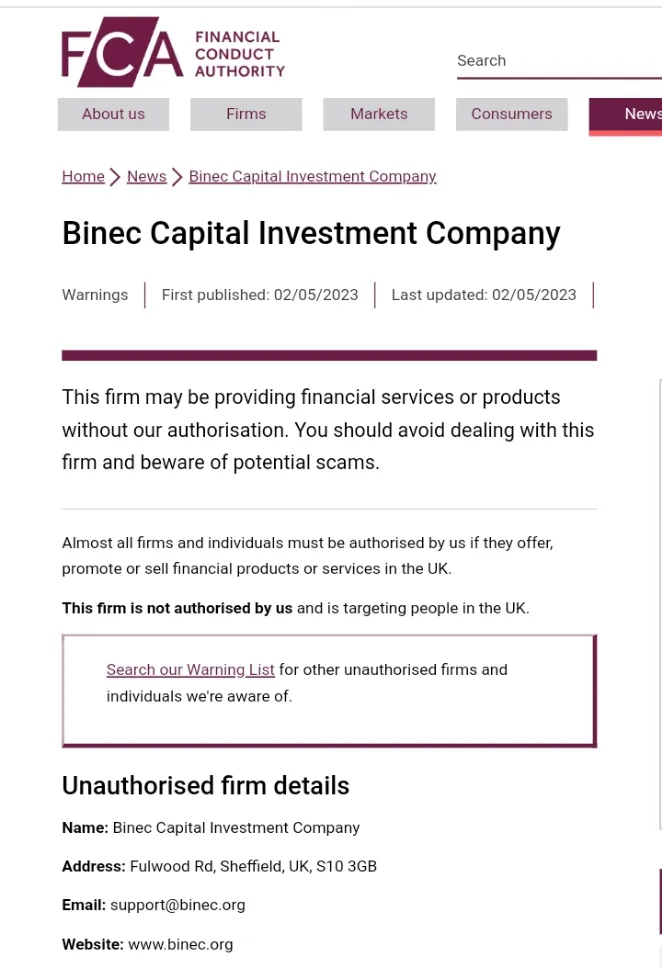662x967 pixels.
Task: Click the Financial Conduct Authority wordmark
Action: (x=240, y=54)
